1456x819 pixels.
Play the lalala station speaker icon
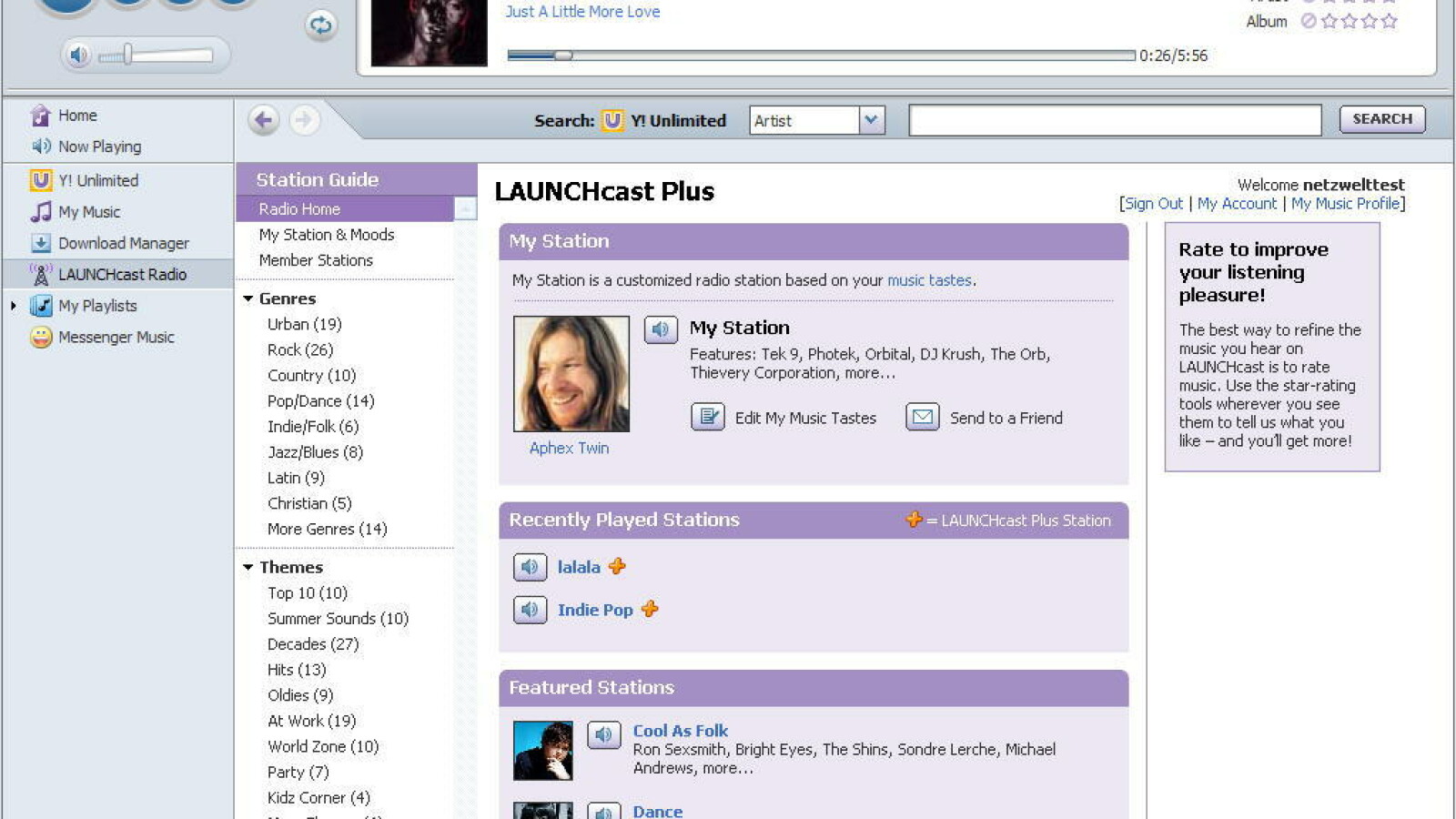click(530, 567)
